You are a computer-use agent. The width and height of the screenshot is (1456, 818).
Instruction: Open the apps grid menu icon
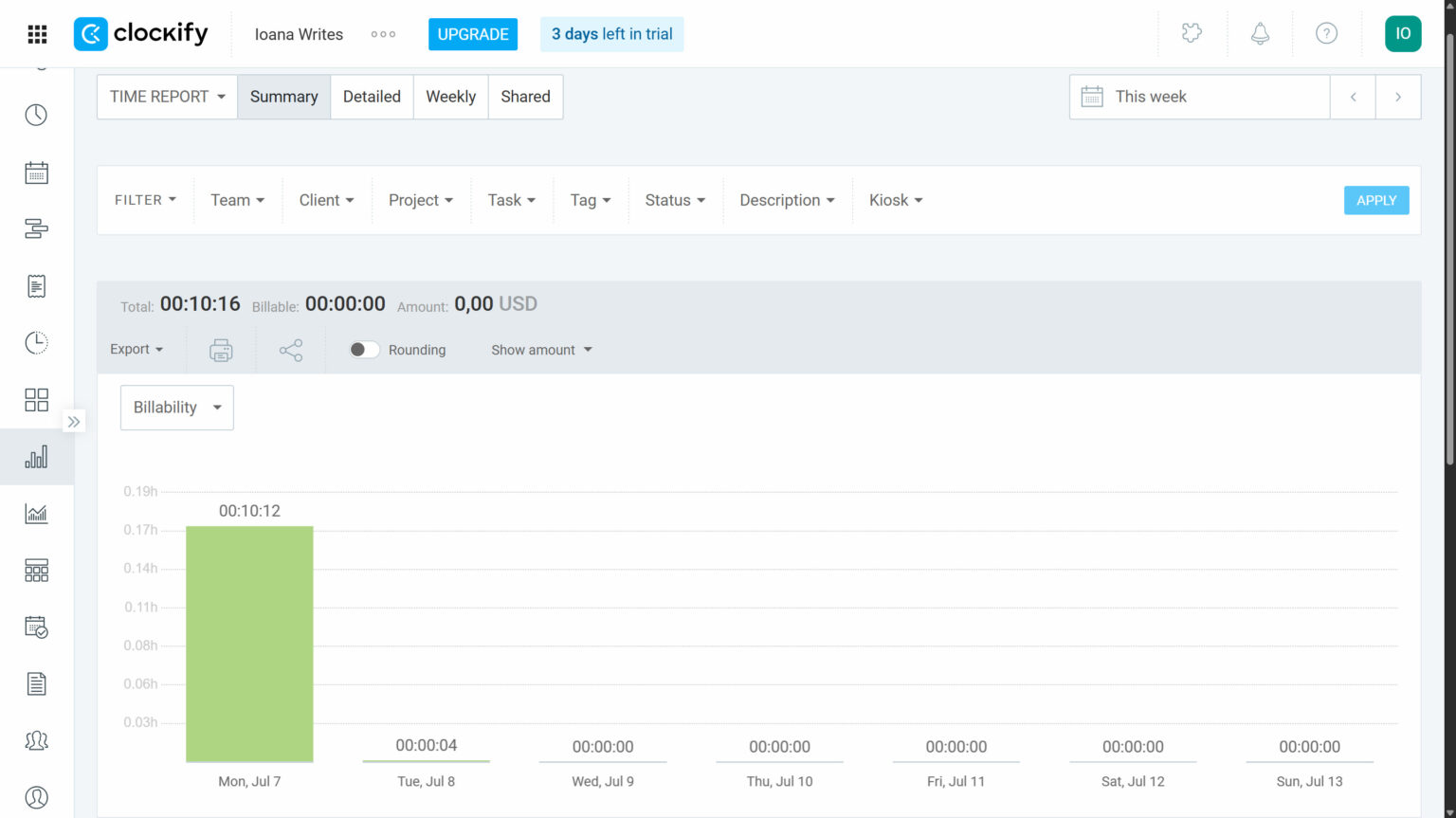pos(37,34)
